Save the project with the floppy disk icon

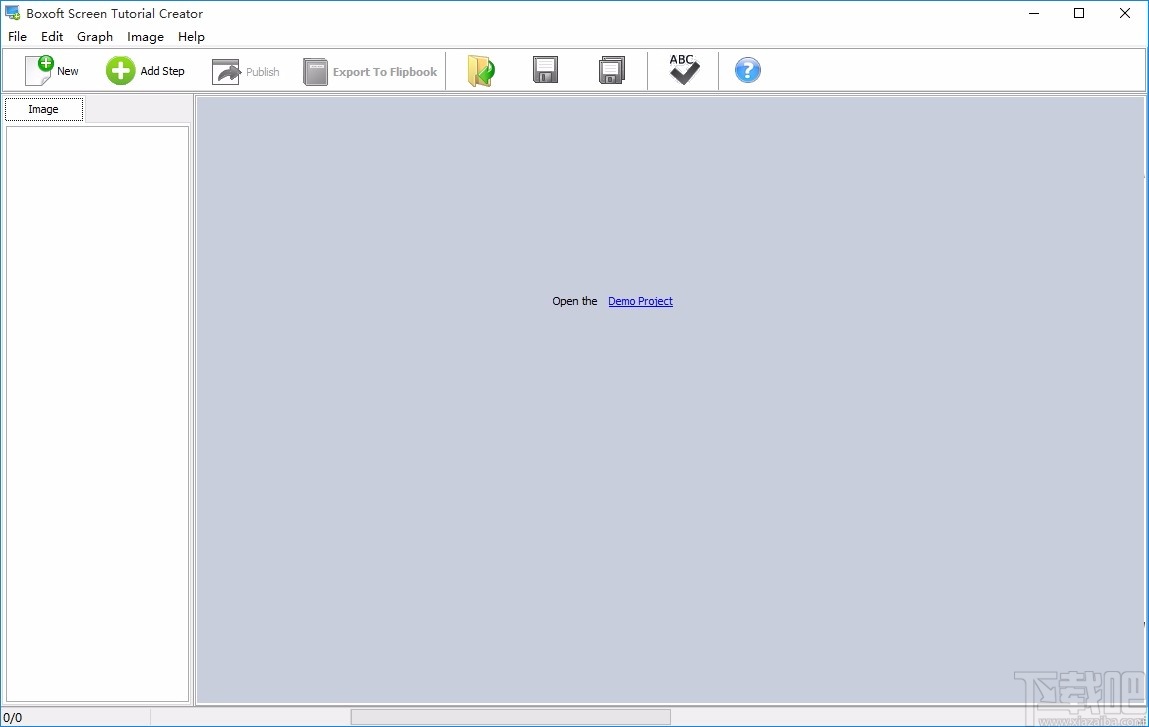(x=545, y=70)
